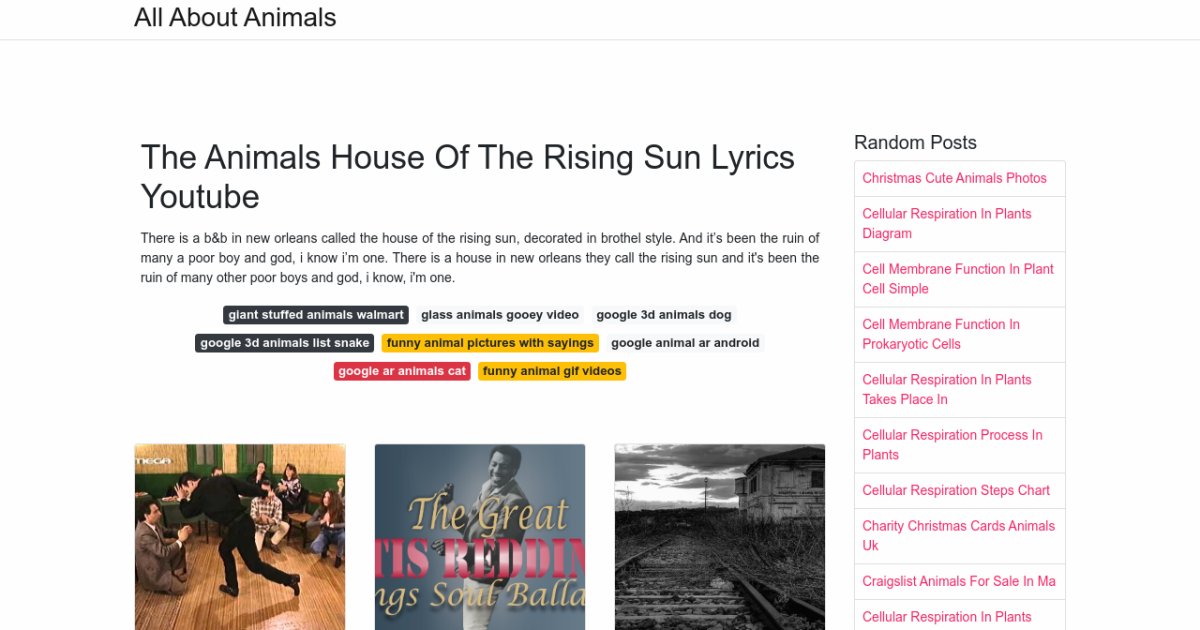Open 'funny animal pictures with sayings' tag
This screenshot has height=630, width=1200.
[x=490, y=343]
